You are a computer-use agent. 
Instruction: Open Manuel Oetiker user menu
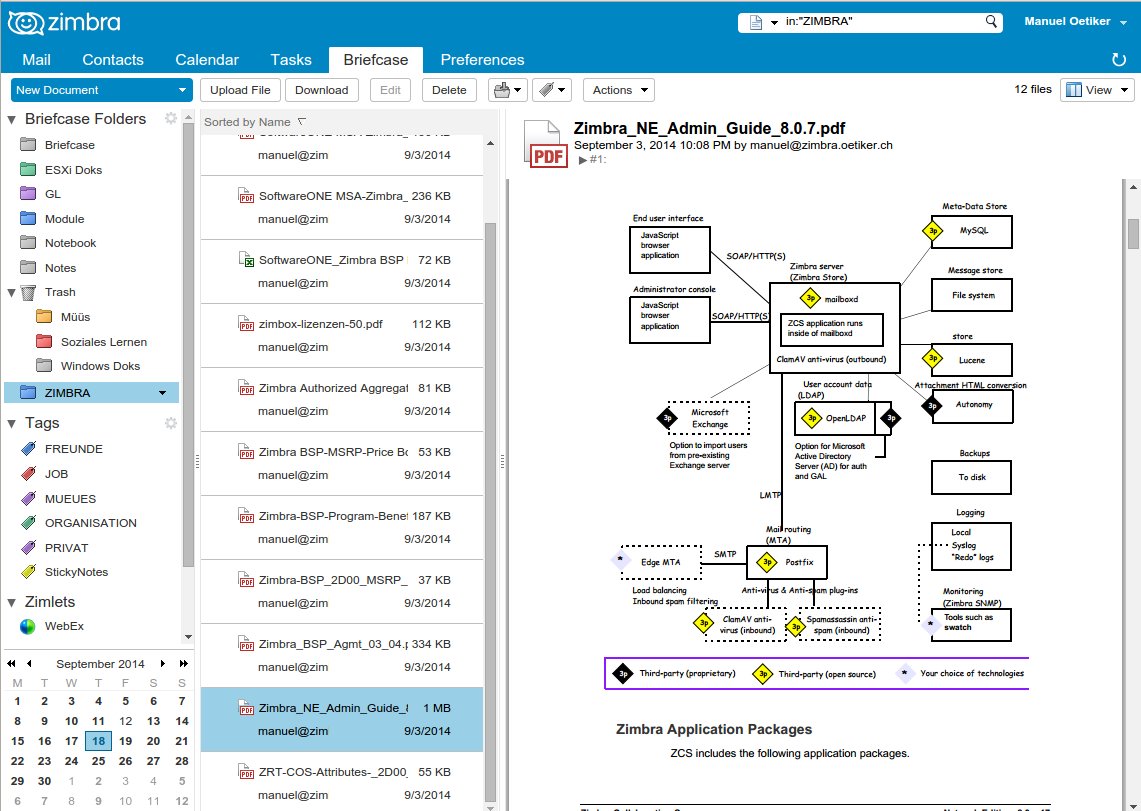tap(1076, 22)
